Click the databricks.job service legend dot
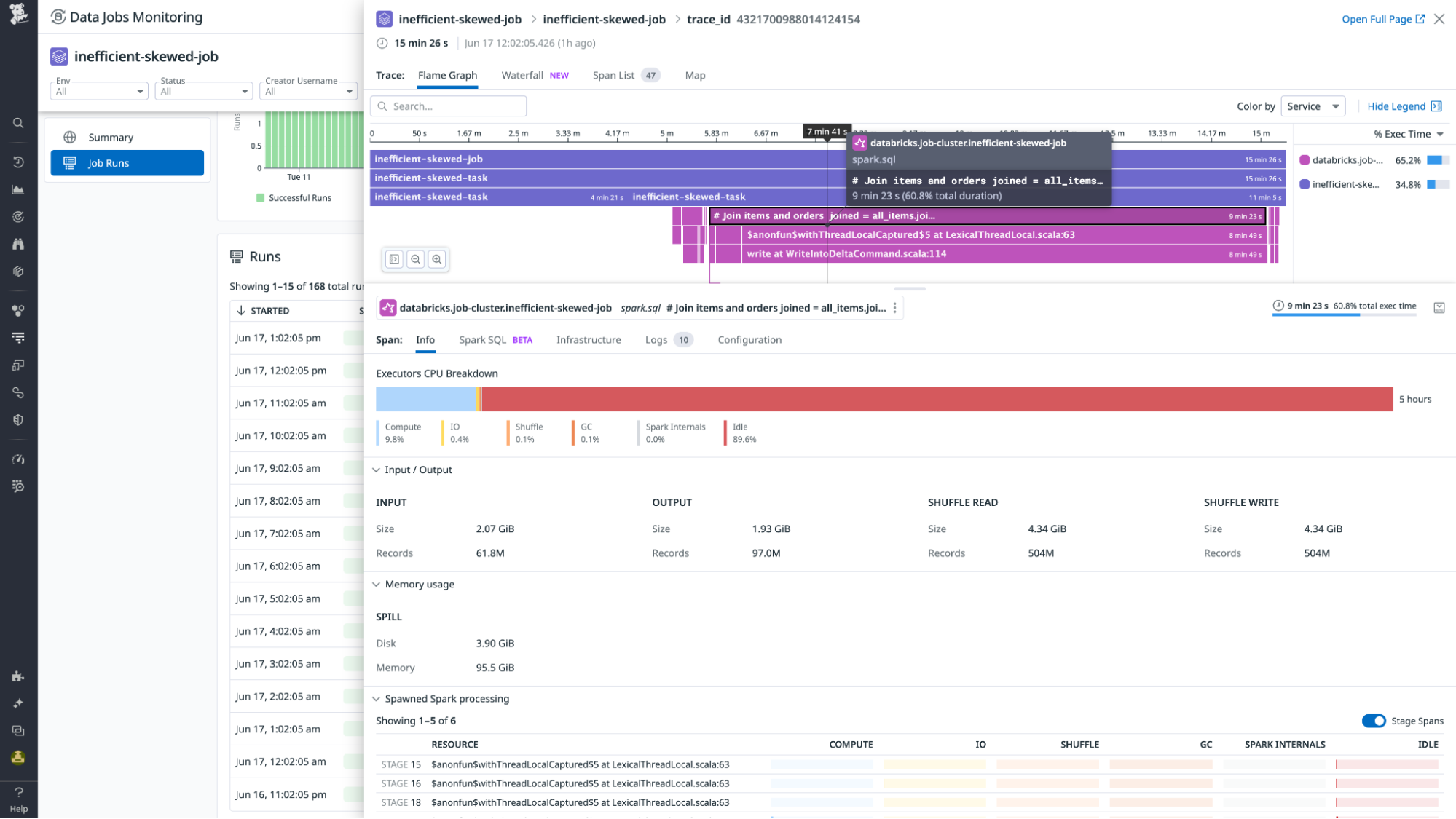 [1303, 160]
